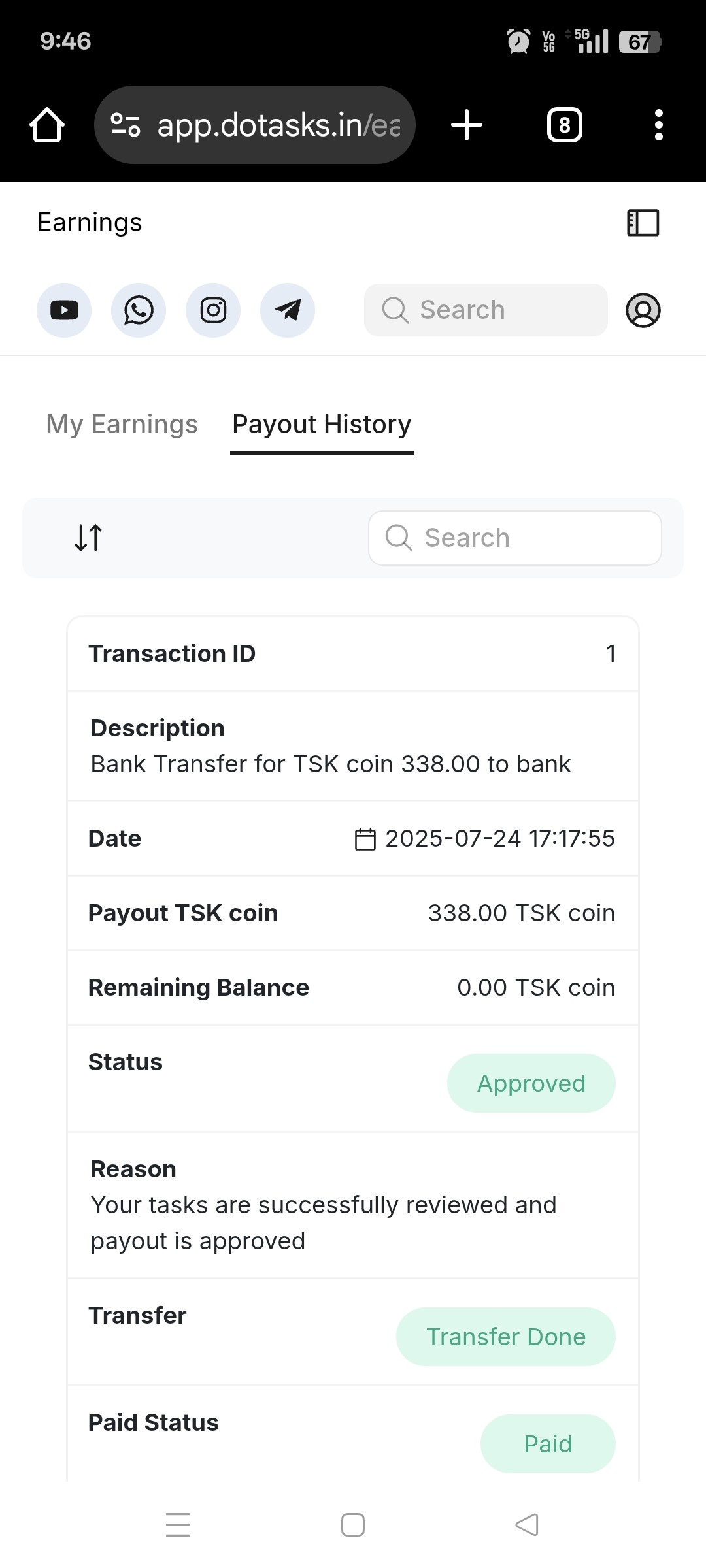Open the YouTube channel icon

click(64, 310)
